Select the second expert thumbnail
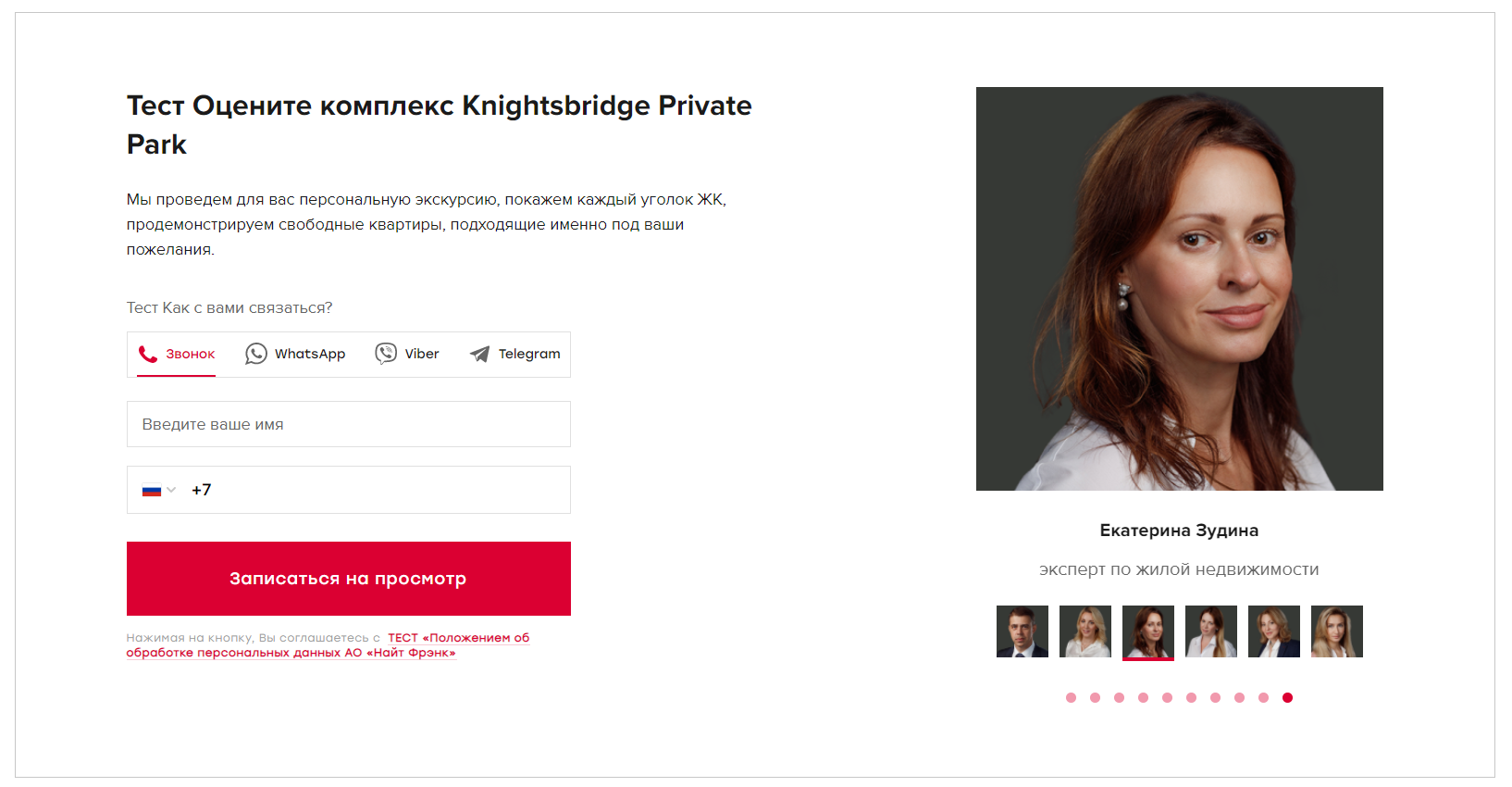 [1085, 631]
